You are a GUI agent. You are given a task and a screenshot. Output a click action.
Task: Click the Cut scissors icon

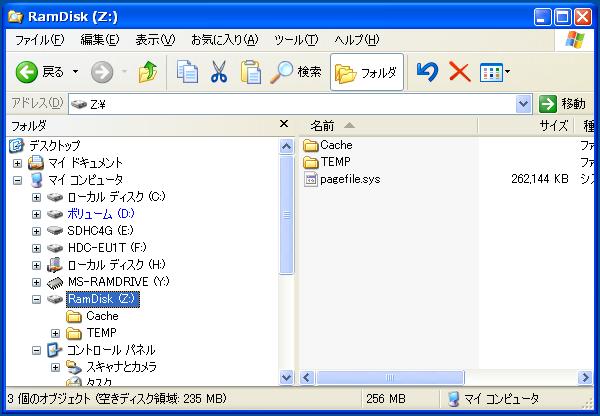pyautogui.click(x=219, y=72)
